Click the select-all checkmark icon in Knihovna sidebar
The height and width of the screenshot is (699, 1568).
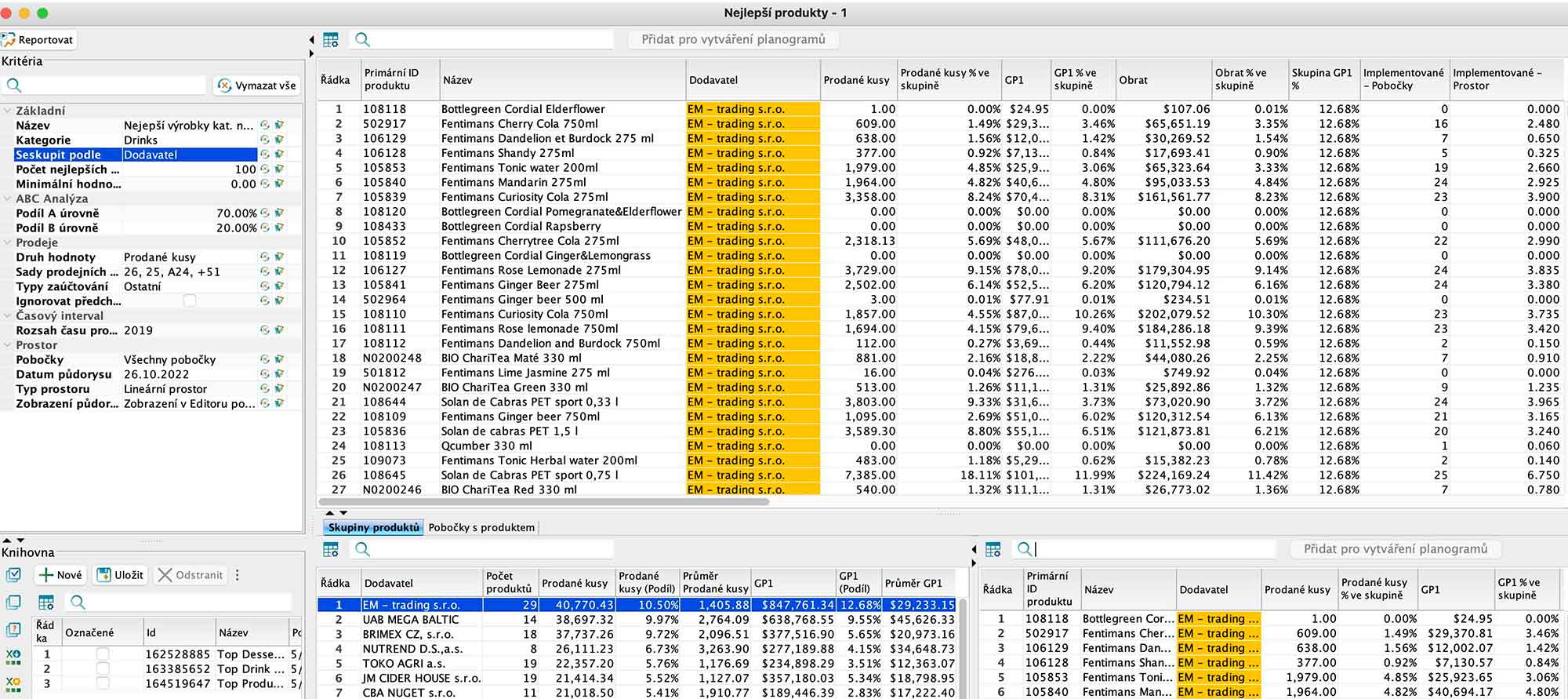[13, 575]
